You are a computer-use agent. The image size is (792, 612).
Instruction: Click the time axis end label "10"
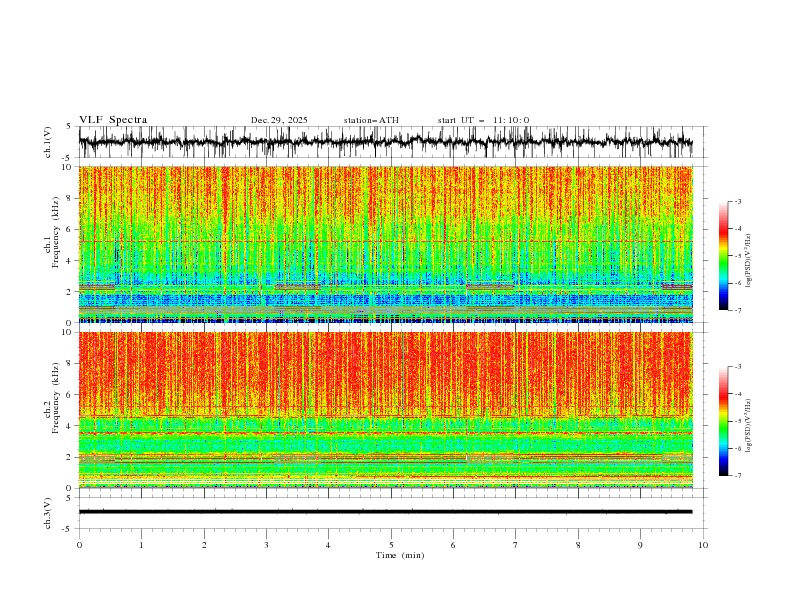(x=703, y=545)
